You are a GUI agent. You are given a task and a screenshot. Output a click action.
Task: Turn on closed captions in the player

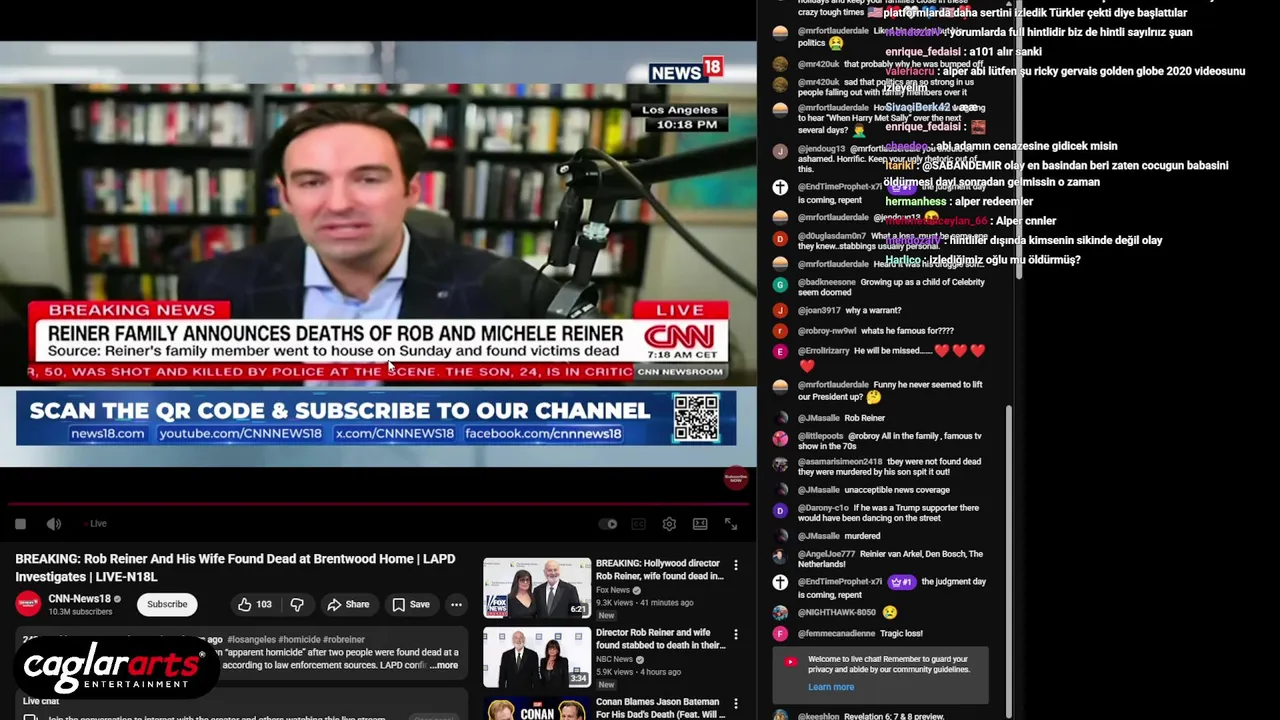pyautogui.click(x=639, y=524)
